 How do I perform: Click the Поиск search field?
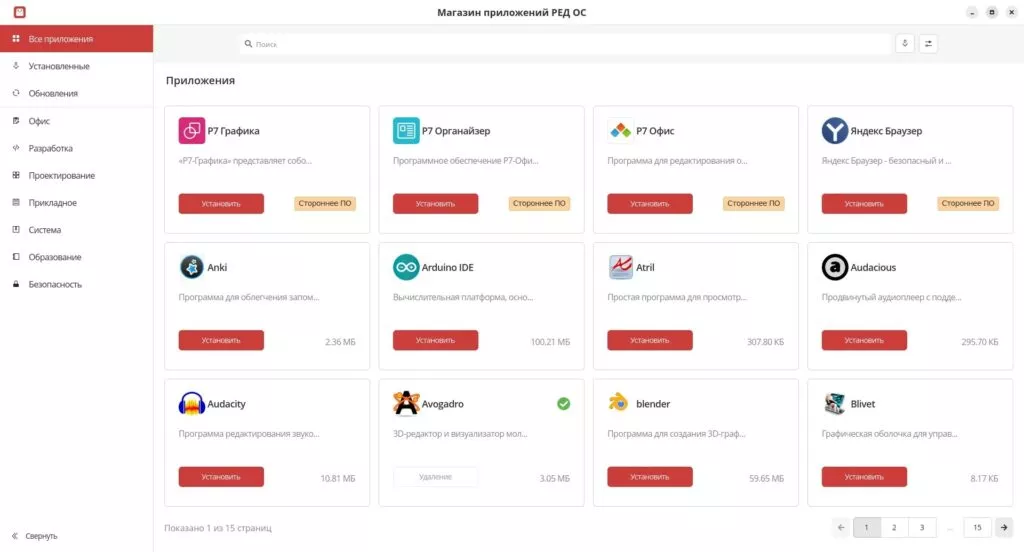point(565,44)
